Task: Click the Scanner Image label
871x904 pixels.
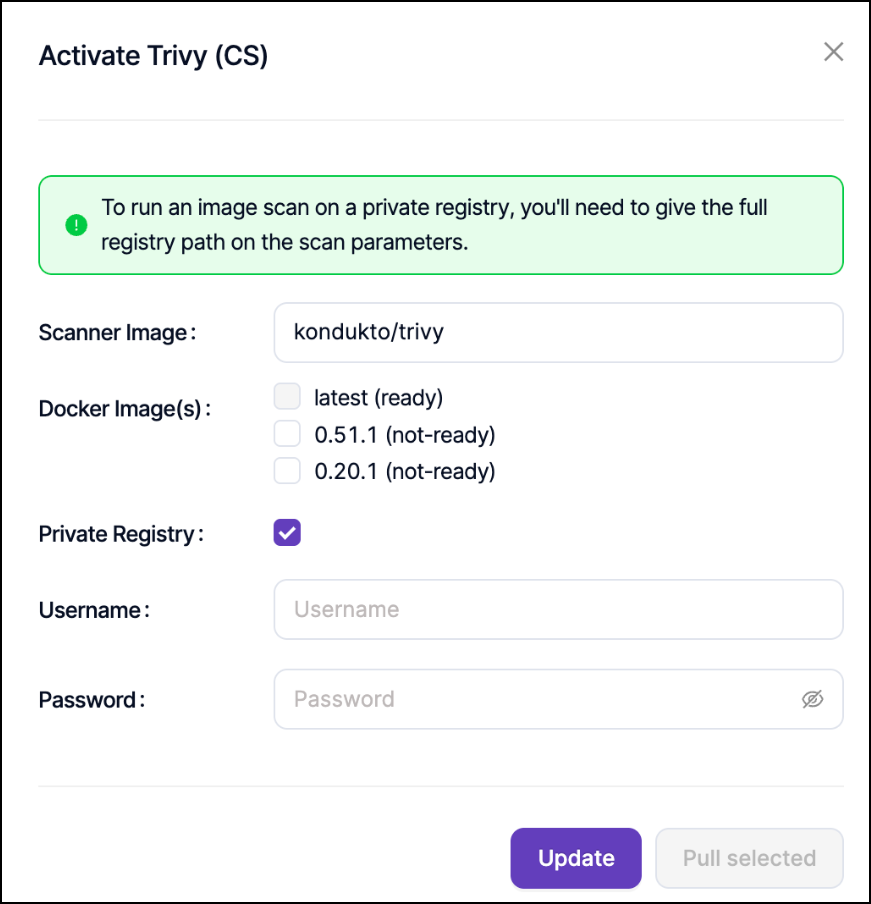Action: [117, 332]
